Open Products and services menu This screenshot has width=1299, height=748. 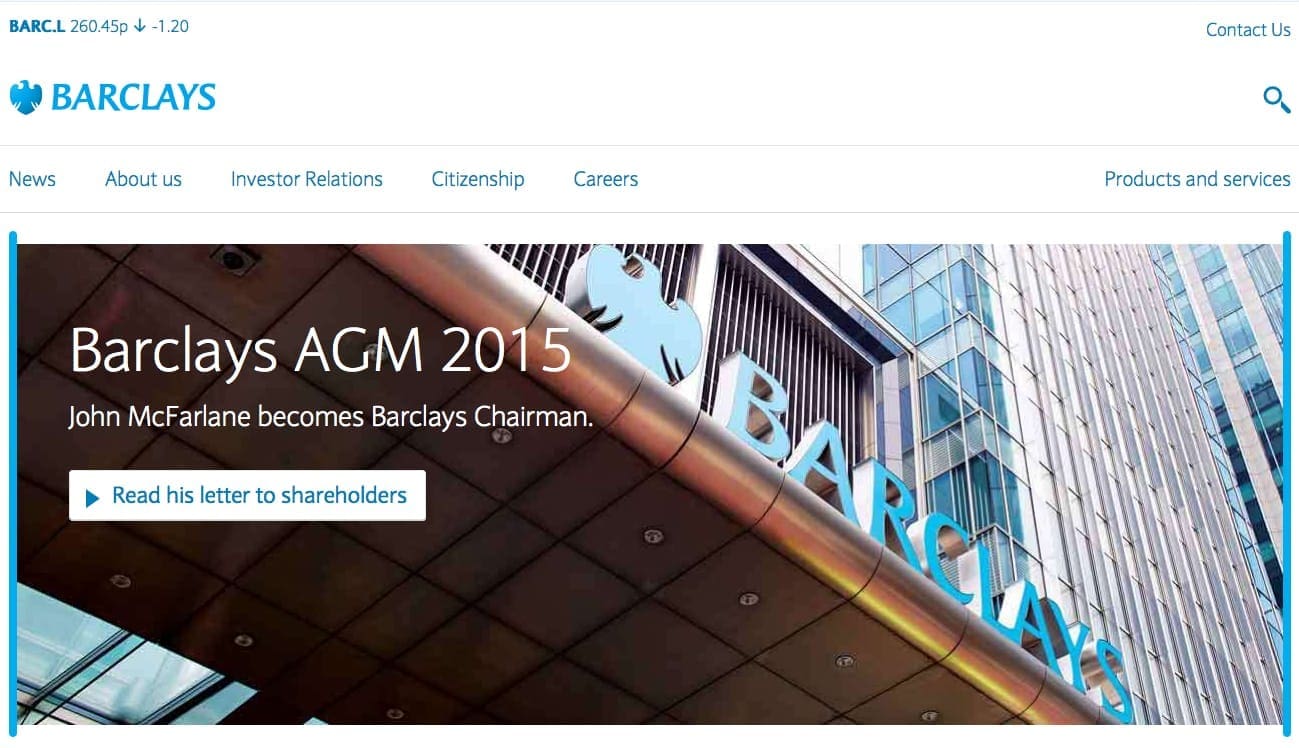click(1197, 179)
